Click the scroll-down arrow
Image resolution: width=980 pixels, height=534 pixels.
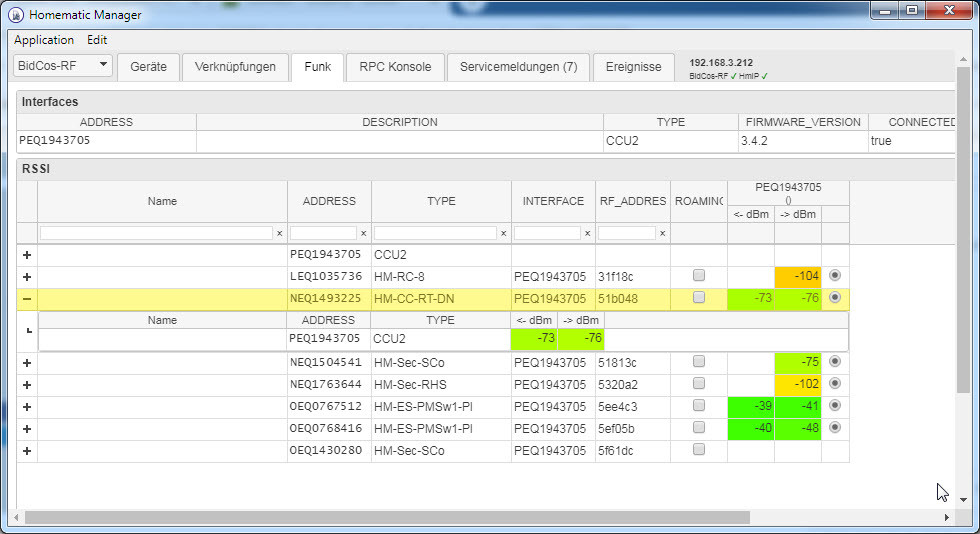click(x=963, y=500)
